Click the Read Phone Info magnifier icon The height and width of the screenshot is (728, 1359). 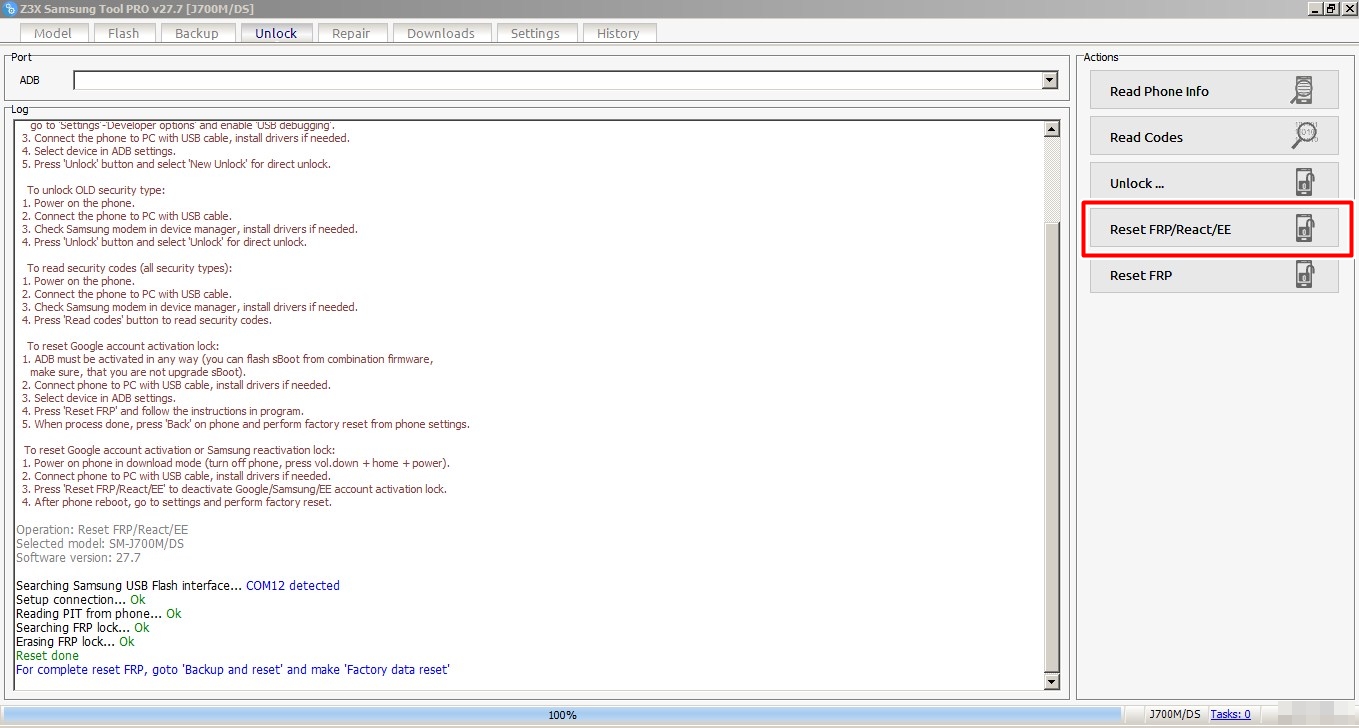pyautogui.click(x=1301, y=90)
